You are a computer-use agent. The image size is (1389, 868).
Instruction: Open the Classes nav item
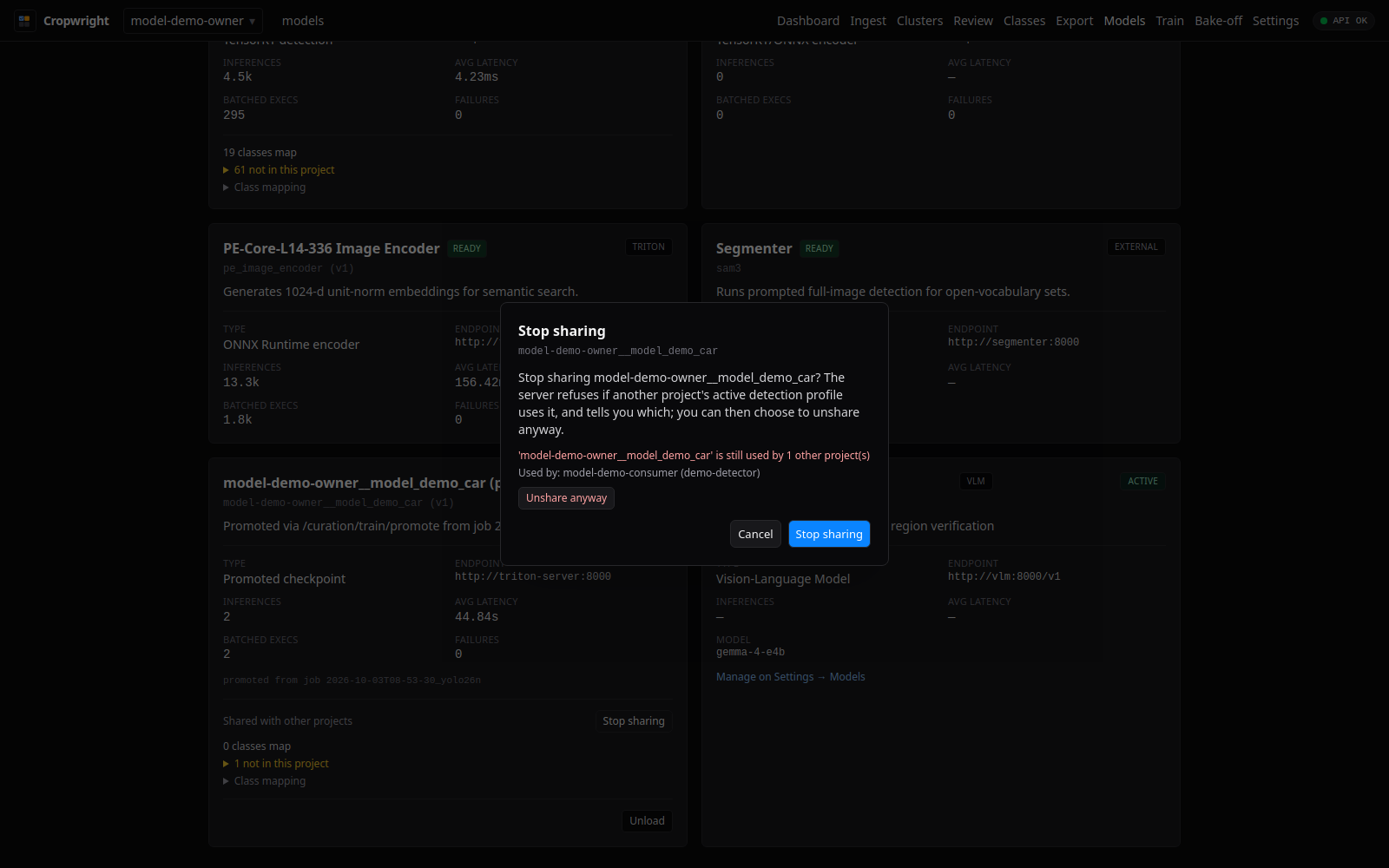[x=1024, y=21]
